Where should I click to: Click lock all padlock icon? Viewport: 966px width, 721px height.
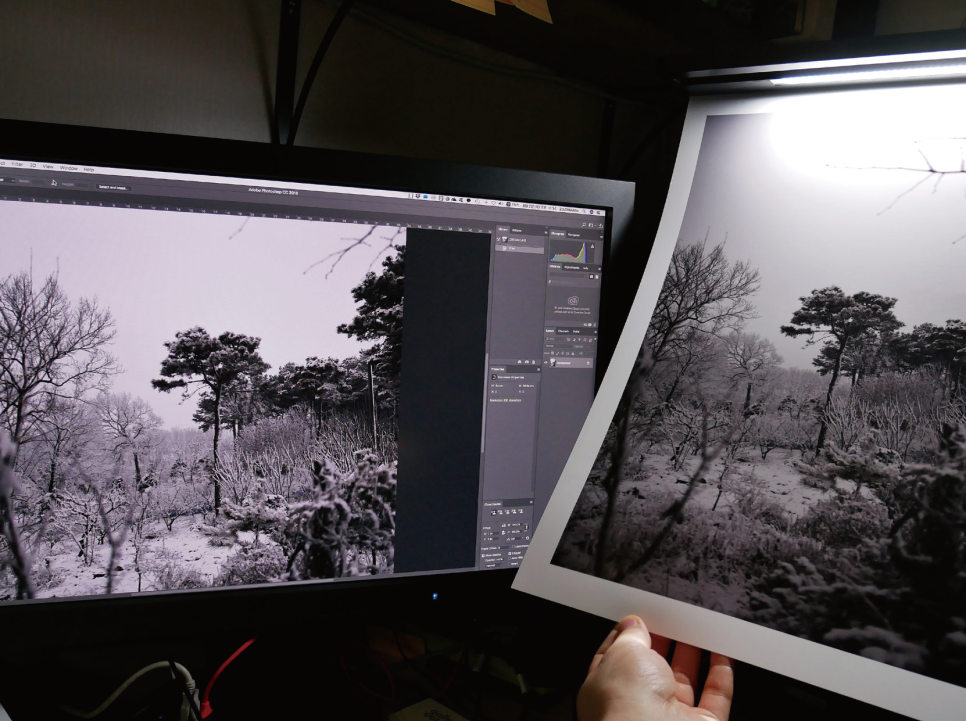coord(572,354)
